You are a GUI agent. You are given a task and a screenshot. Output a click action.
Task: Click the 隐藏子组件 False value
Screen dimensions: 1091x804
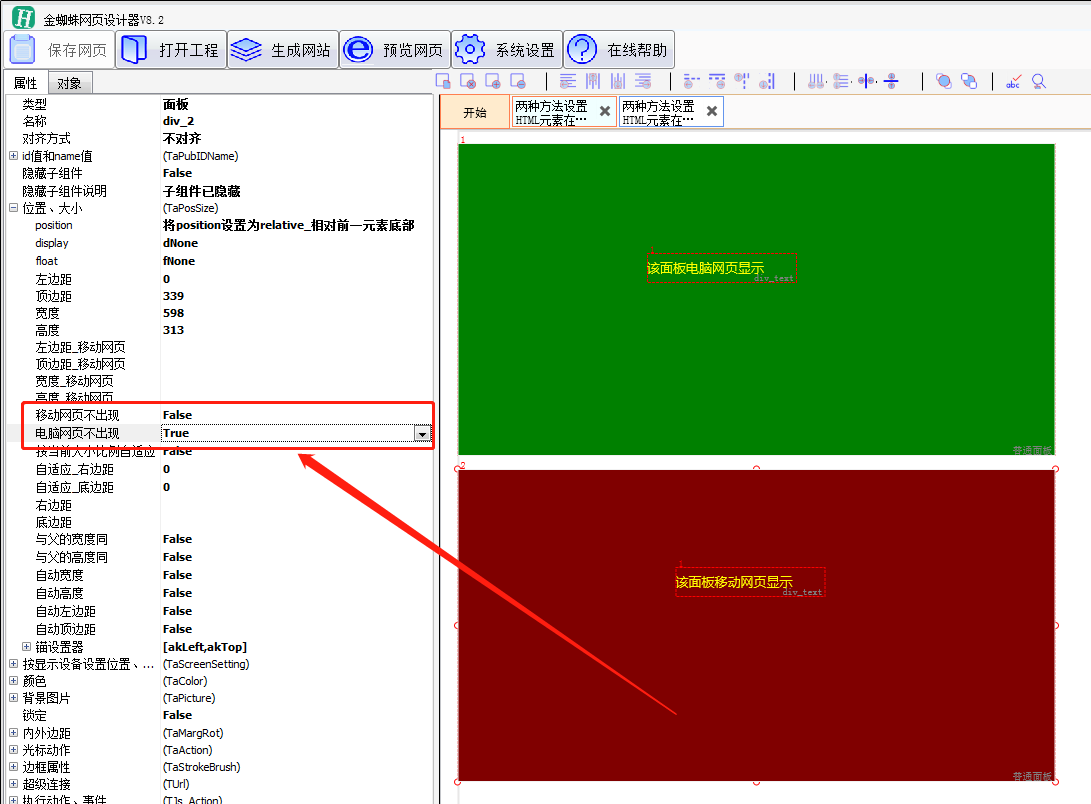[x=177, y=173]
